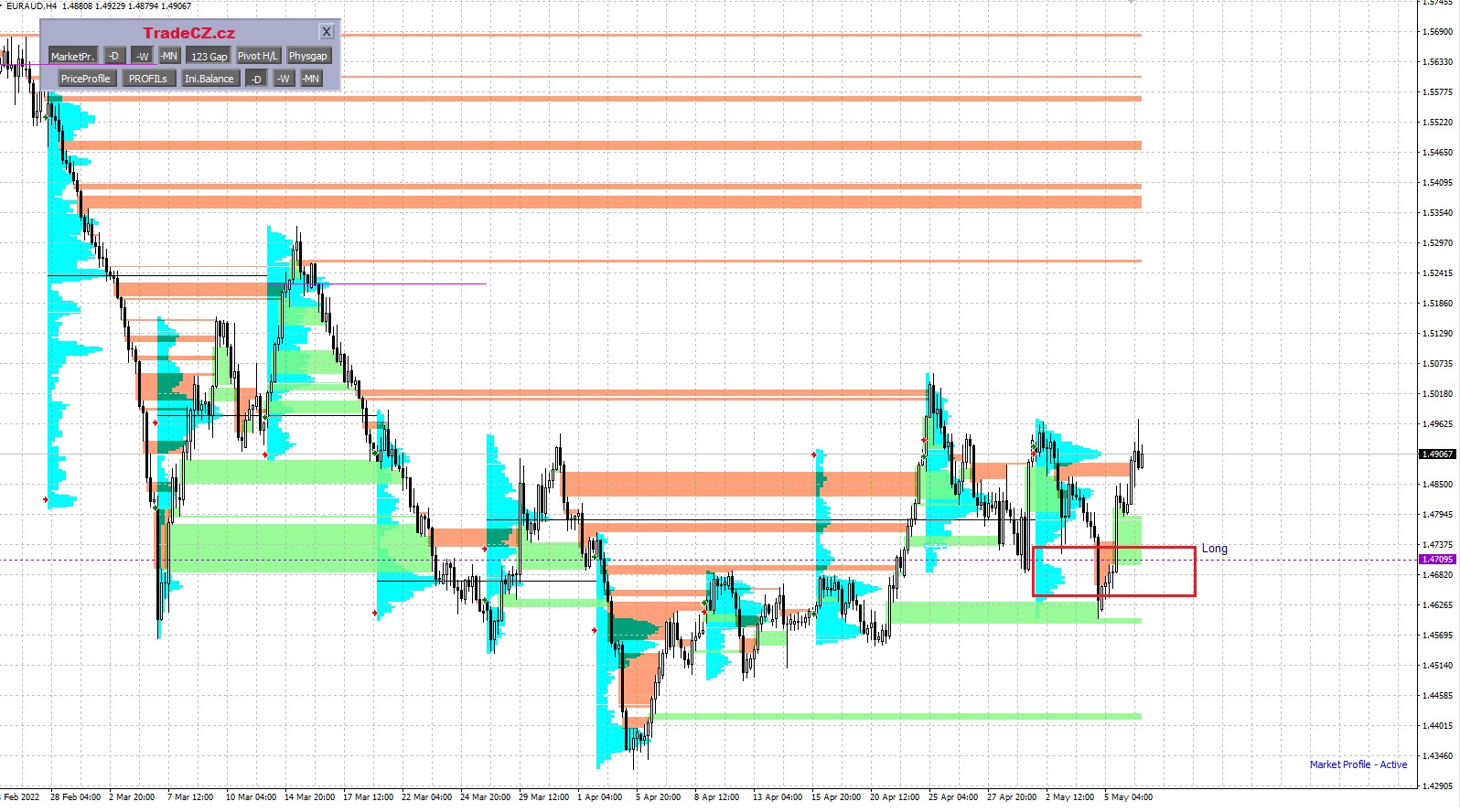Show Pivot H/L levels
This screenshot has height=812, width=1460.
(x=257, y=57)
